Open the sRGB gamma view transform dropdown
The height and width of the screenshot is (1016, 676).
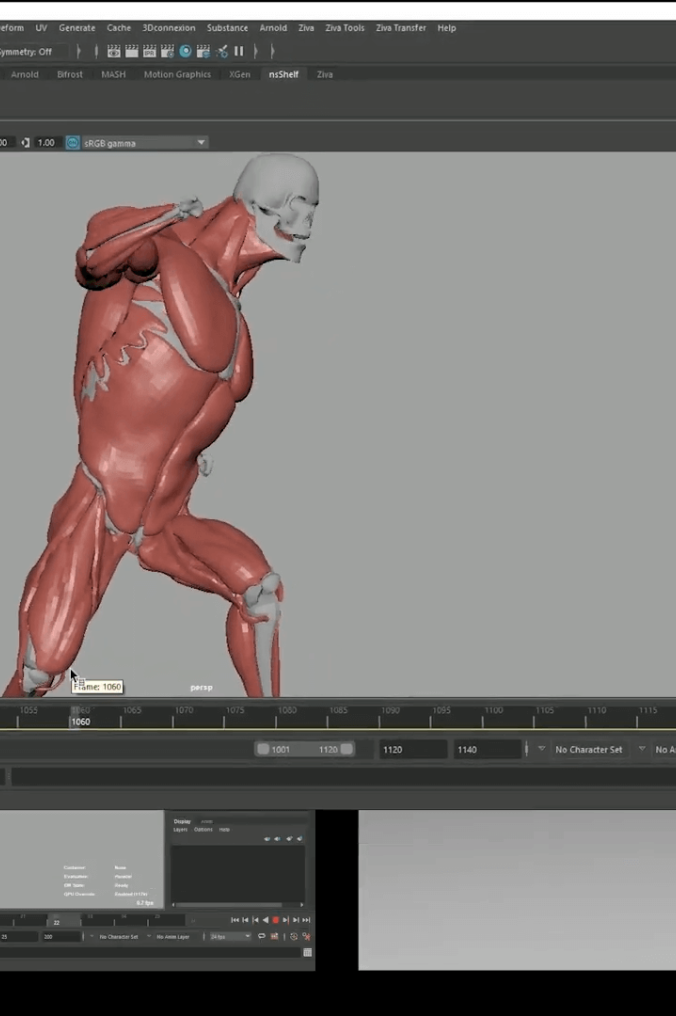[x=145, y=143]
